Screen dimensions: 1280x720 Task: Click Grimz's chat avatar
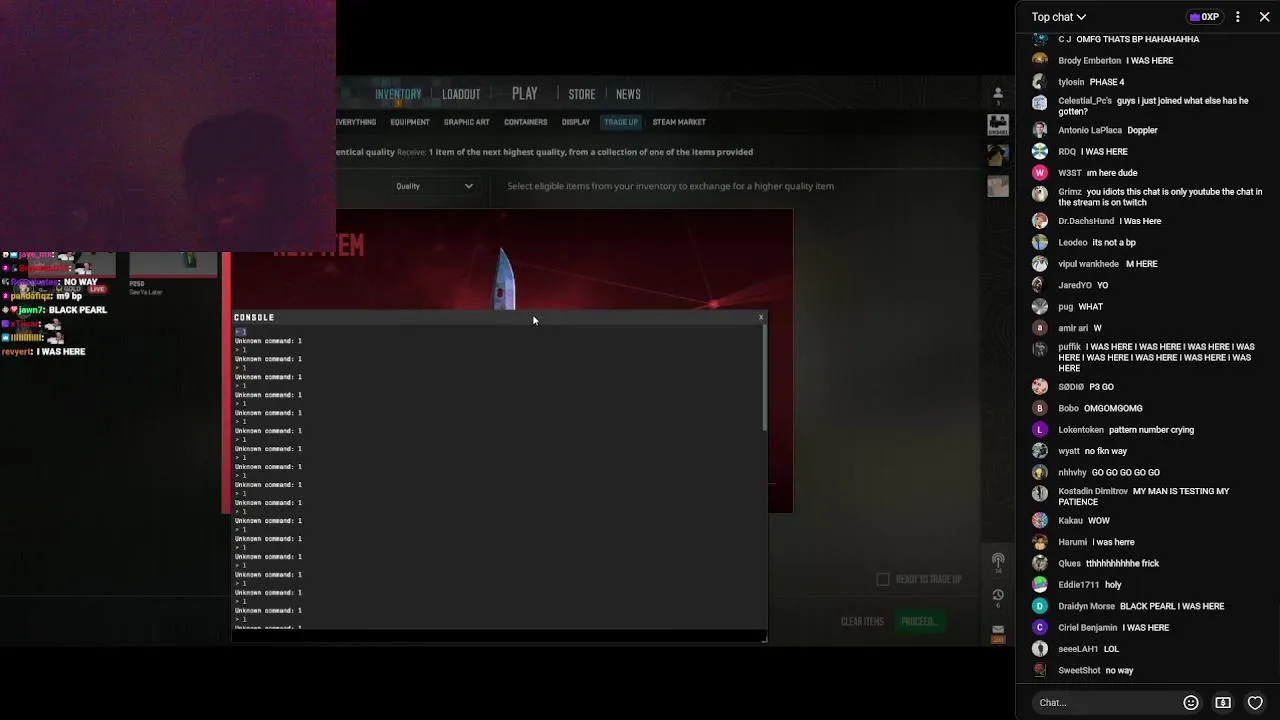[x=1040, y=194]
